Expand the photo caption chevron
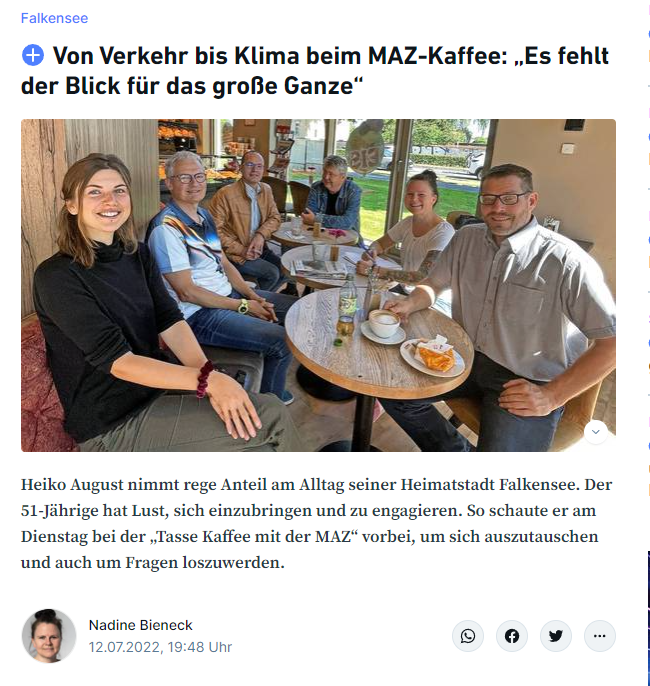This screenshot has height=686, width=650. coord(595,432)
